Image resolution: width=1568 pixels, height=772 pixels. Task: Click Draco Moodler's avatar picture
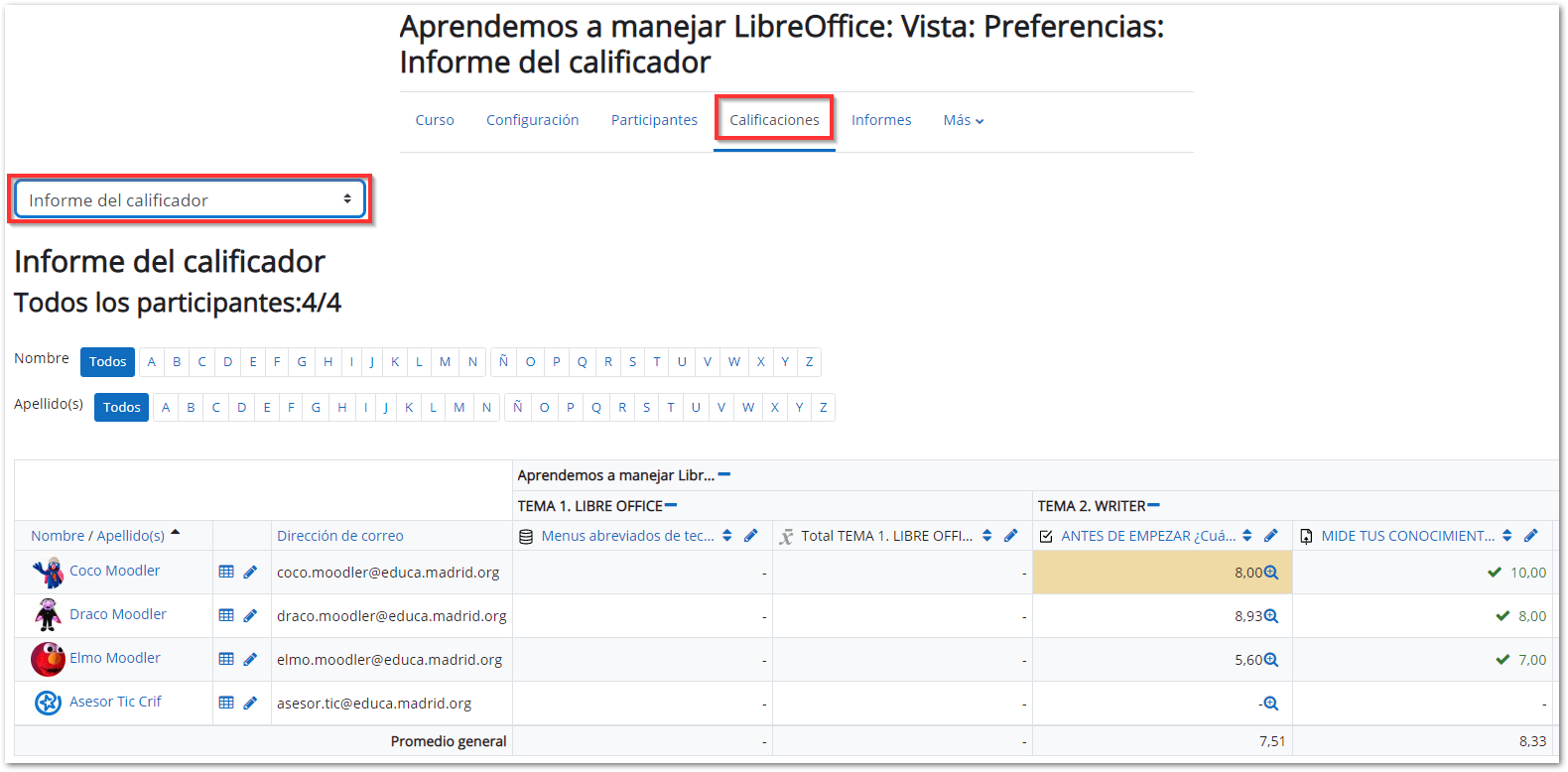tap(48, 615)
